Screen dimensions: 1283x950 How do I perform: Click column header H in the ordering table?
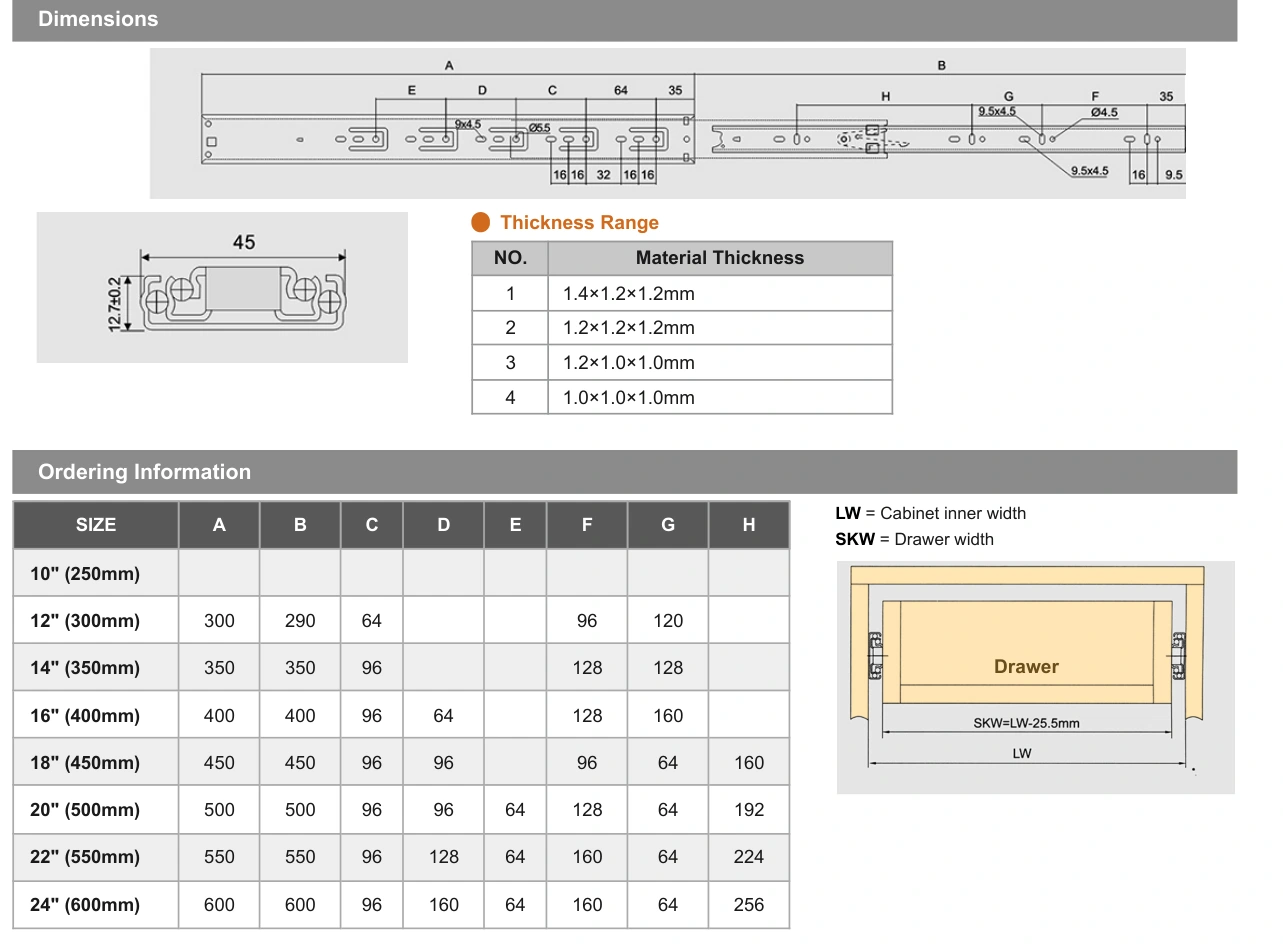[x=749, y=525]
